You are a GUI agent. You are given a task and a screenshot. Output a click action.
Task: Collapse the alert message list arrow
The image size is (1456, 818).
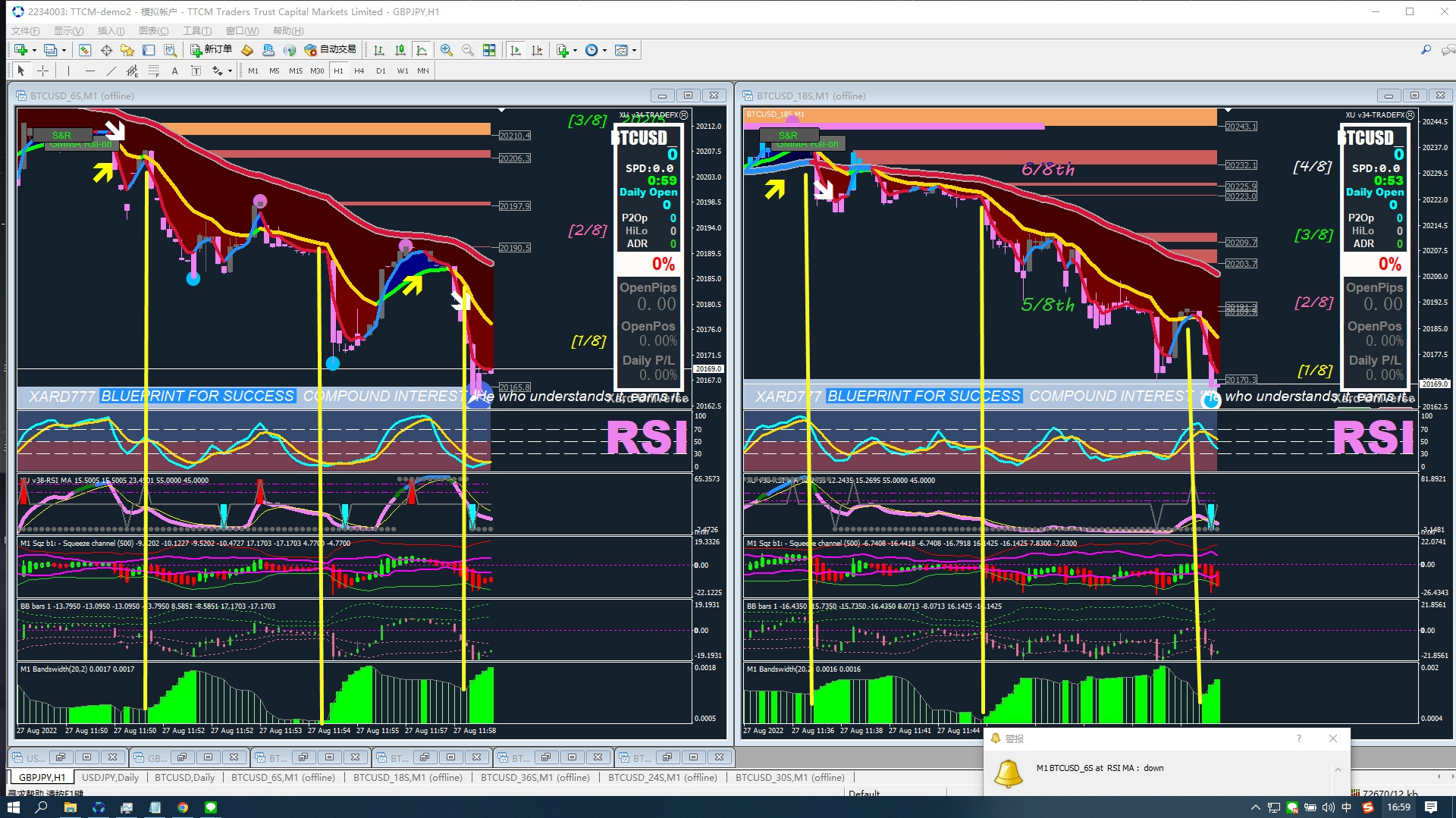[1338, 769]
